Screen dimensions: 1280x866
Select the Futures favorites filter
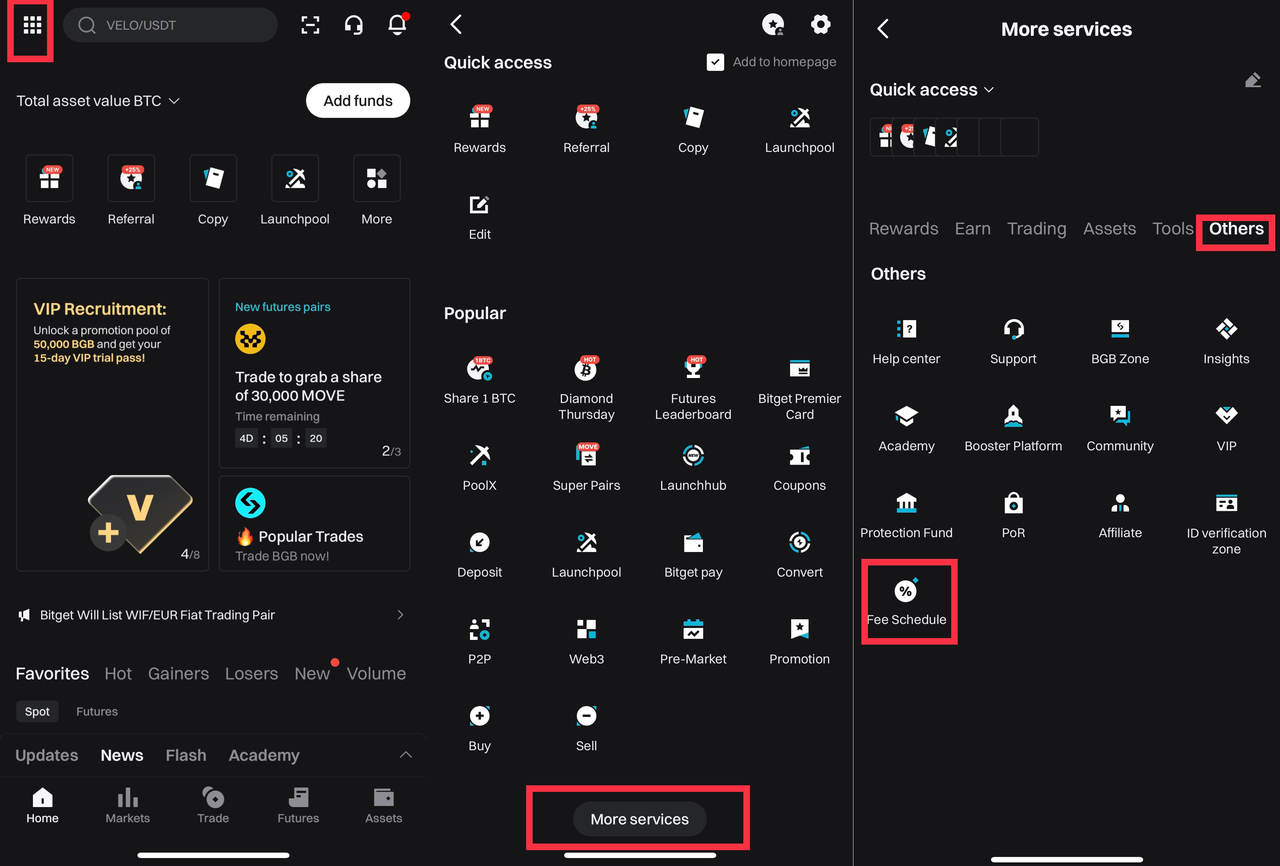(97, 712)
